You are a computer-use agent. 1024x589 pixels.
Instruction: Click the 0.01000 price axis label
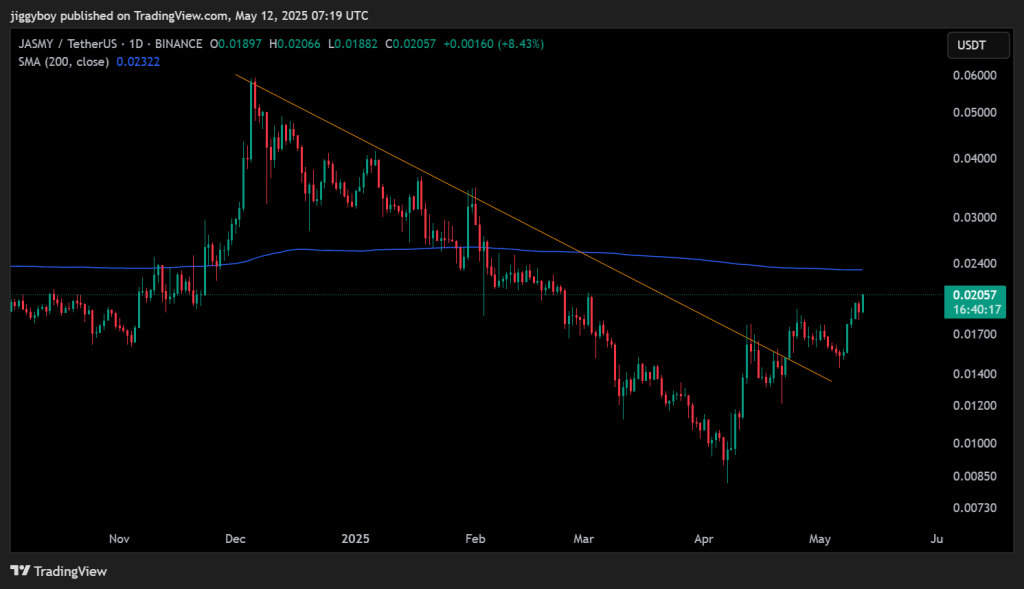click(x=974, y=443)
